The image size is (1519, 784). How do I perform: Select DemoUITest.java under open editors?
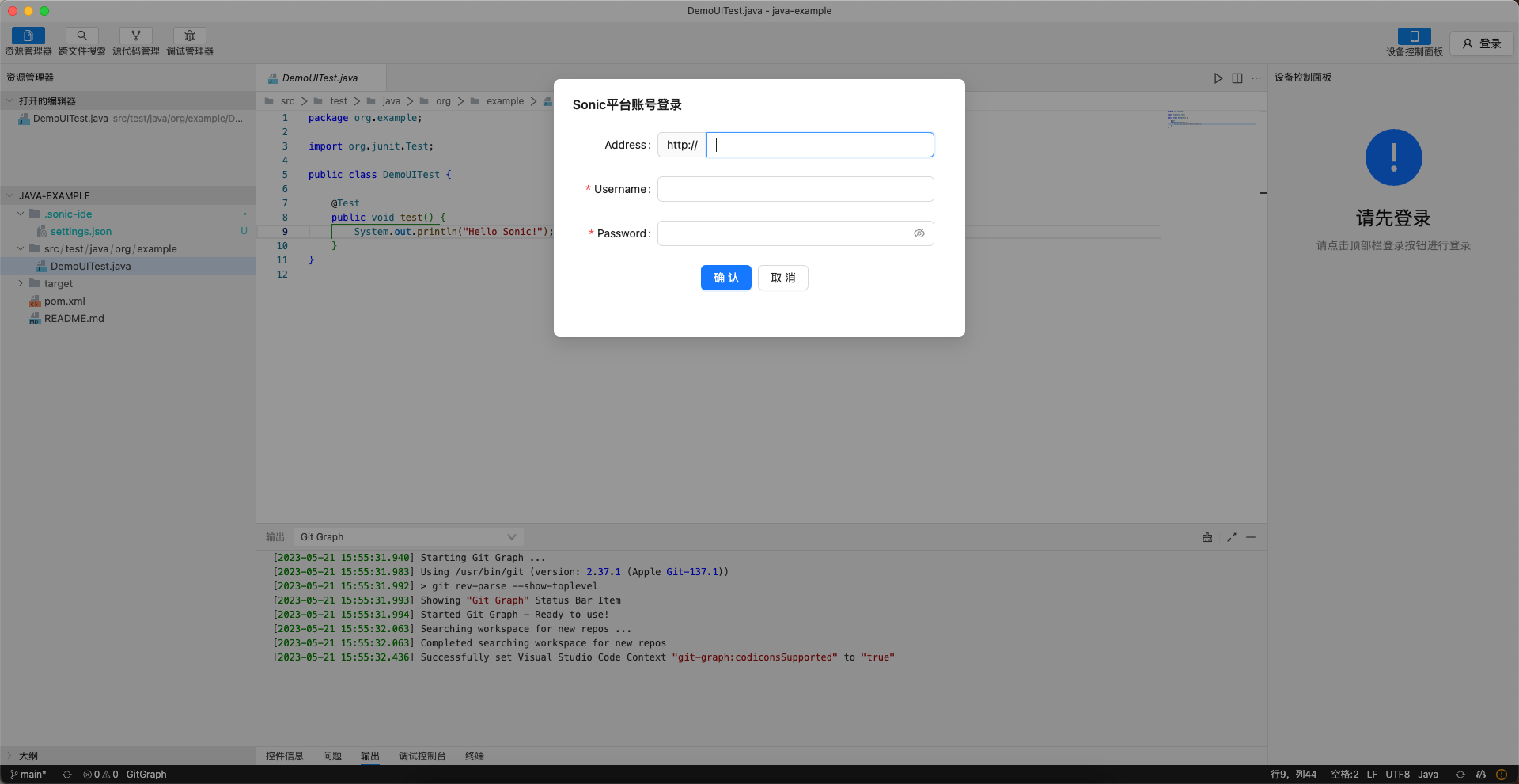(127, 119)
